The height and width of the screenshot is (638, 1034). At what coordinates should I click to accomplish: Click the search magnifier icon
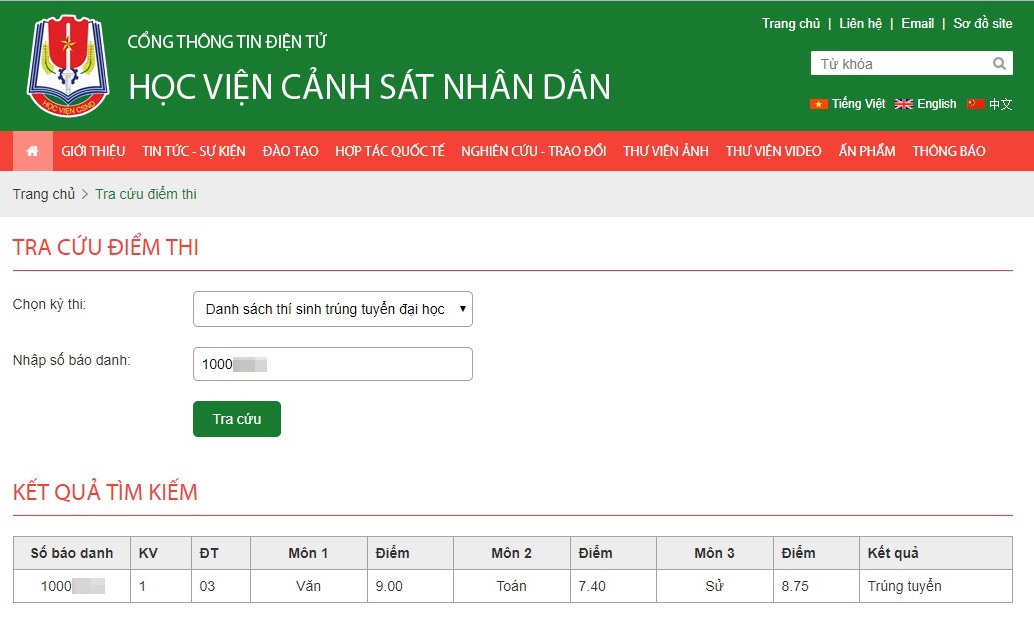click(x=999, y=63)
